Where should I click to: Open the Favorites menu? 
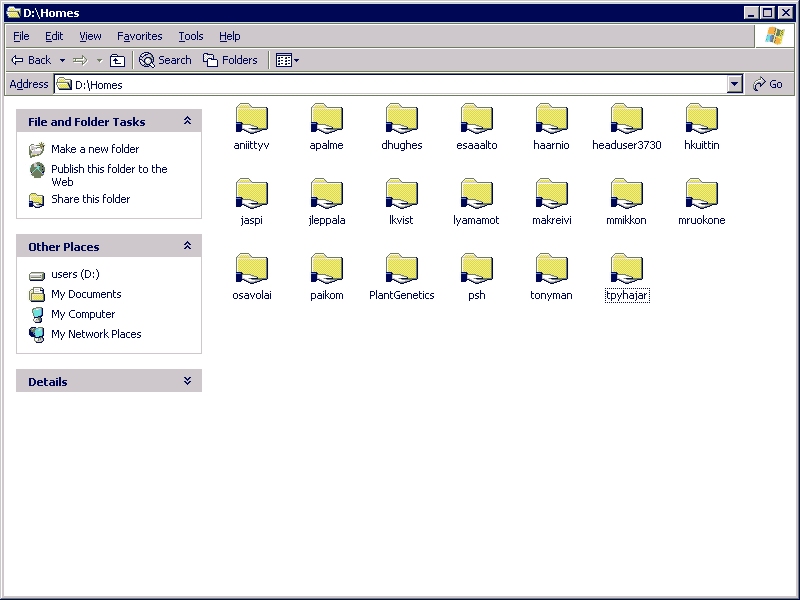click(139, 36)
